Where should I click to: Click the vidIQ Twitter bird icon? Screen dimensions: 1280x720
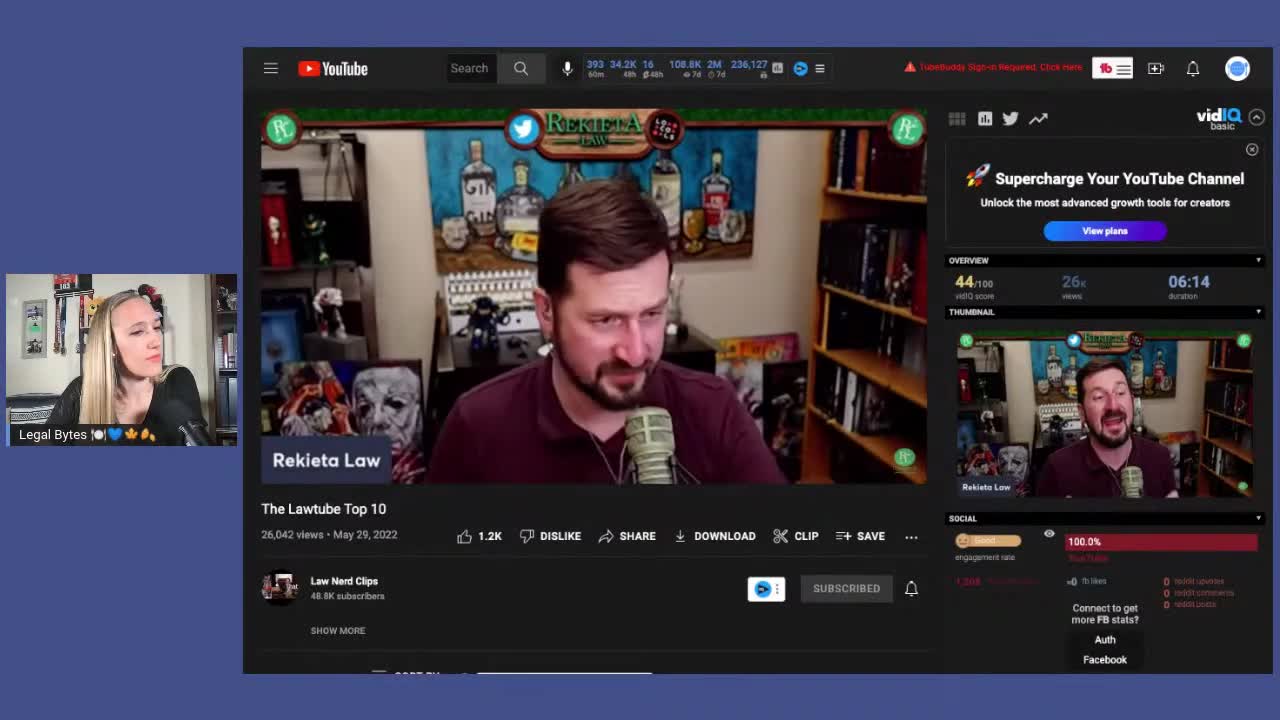1011,118
